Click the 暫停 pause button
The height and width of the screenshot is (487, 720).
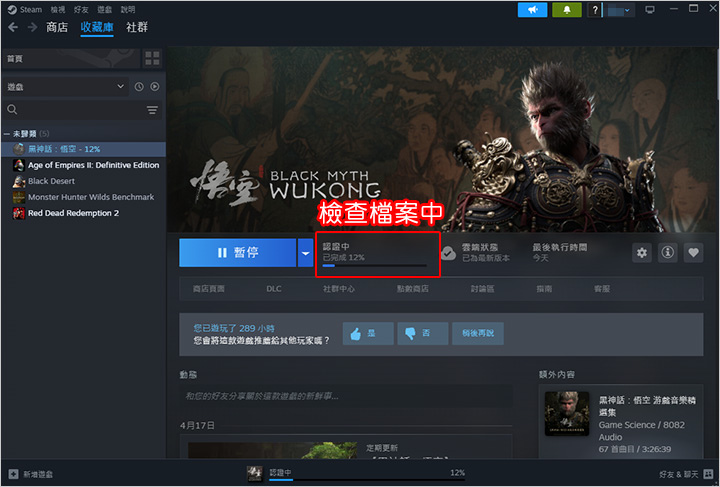(x=237, y=253)
